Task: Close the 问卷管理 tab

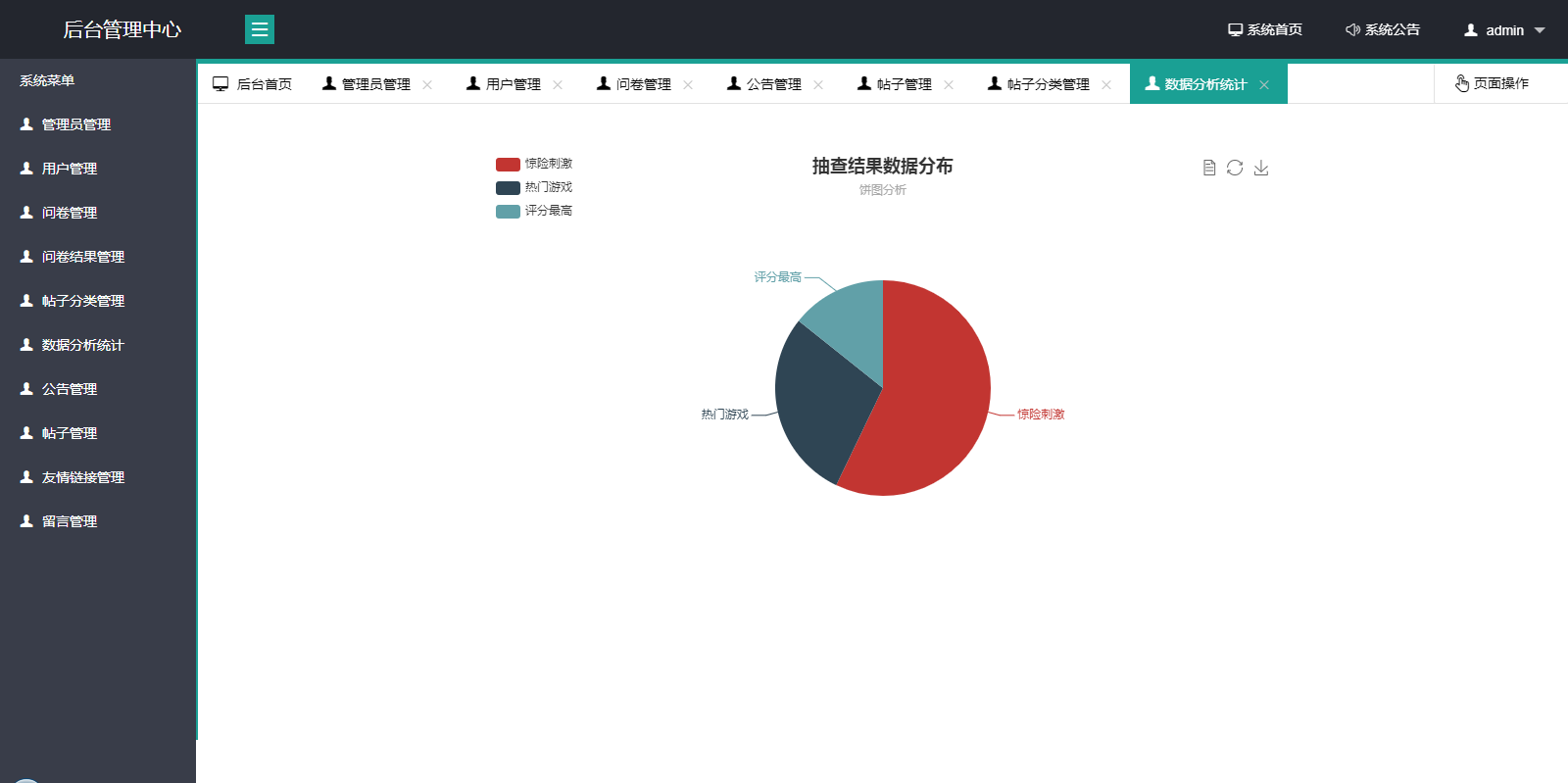Action: coord(688,85)
